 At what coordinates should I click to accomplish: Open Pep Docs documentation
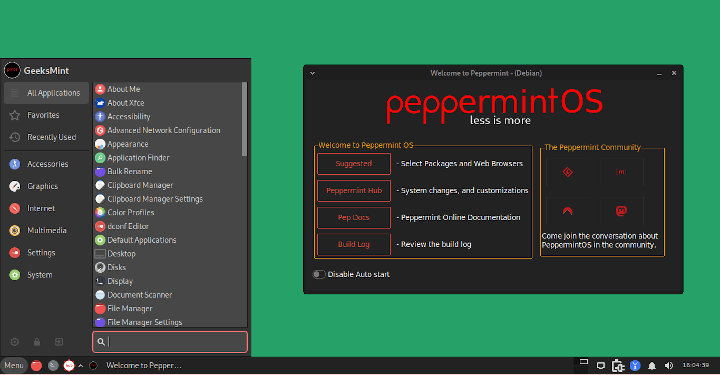[x=354, y=218]
